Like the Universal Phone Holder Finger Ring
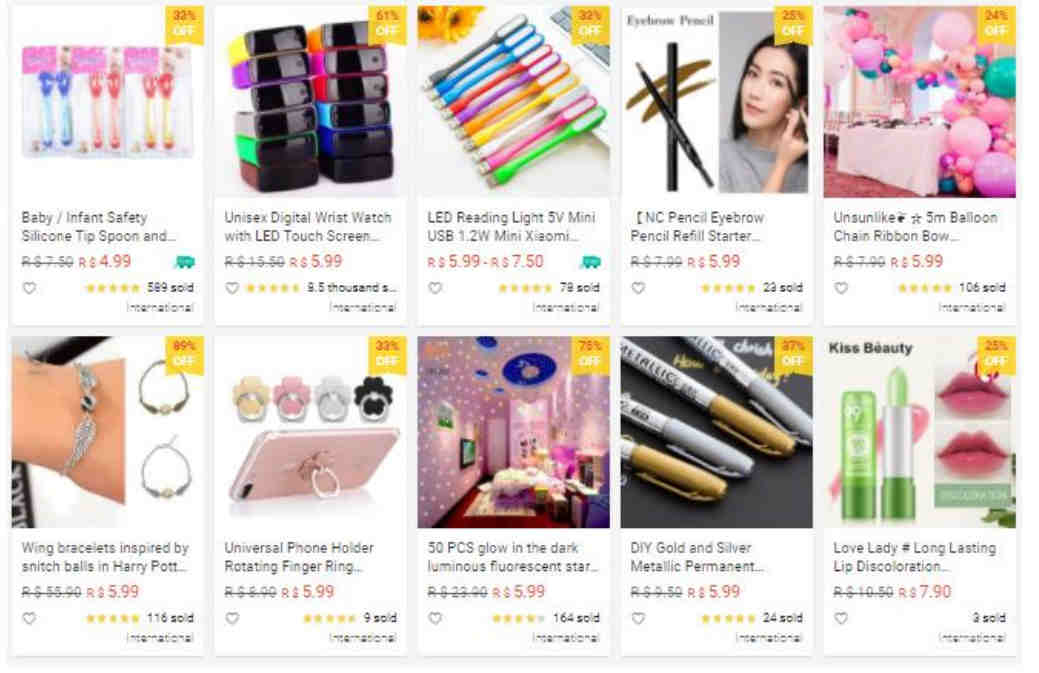 point(232,618)
